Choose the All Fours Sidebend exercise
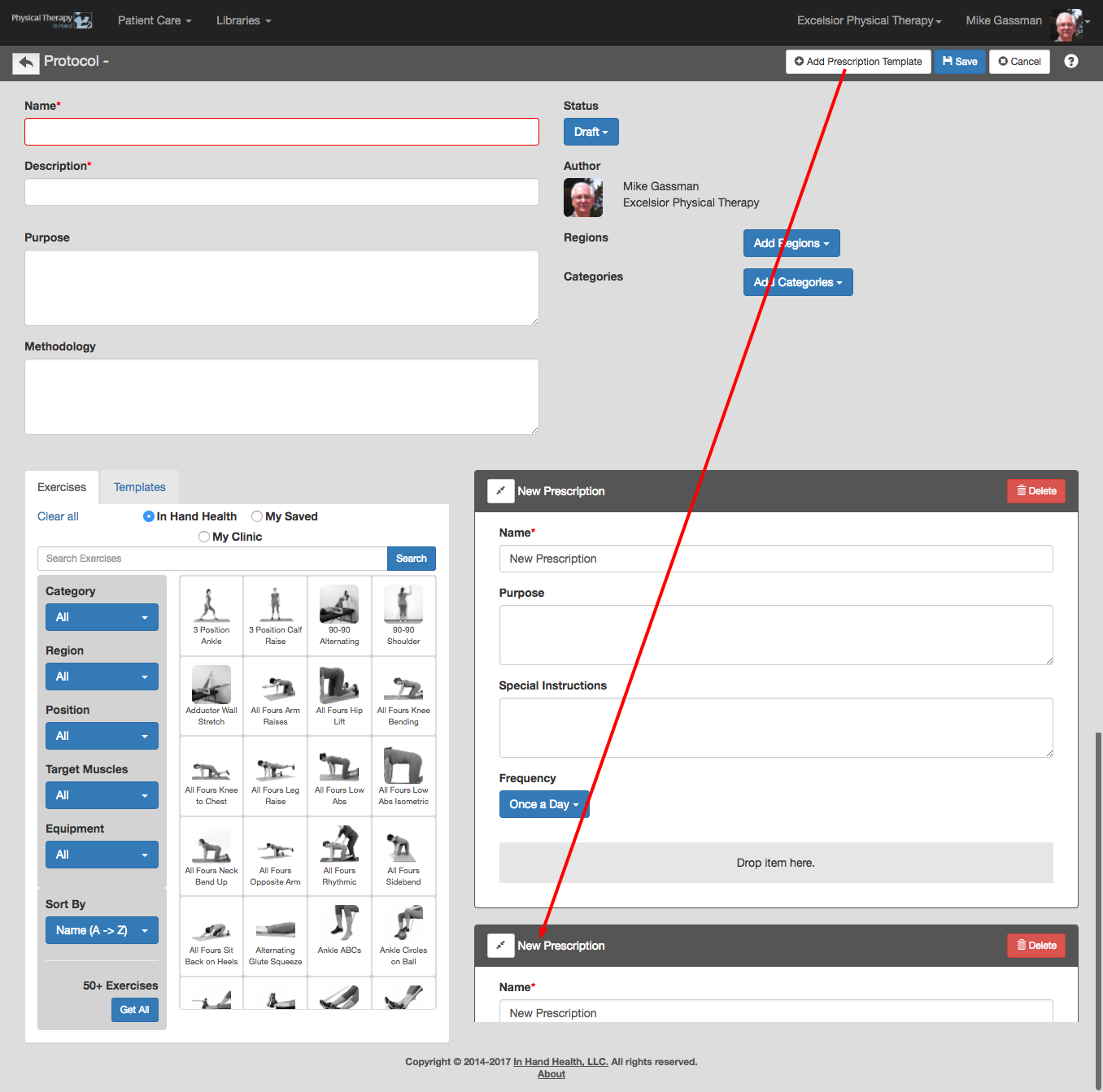This screenshot has width=1103, height=1092. pos(403,856)
